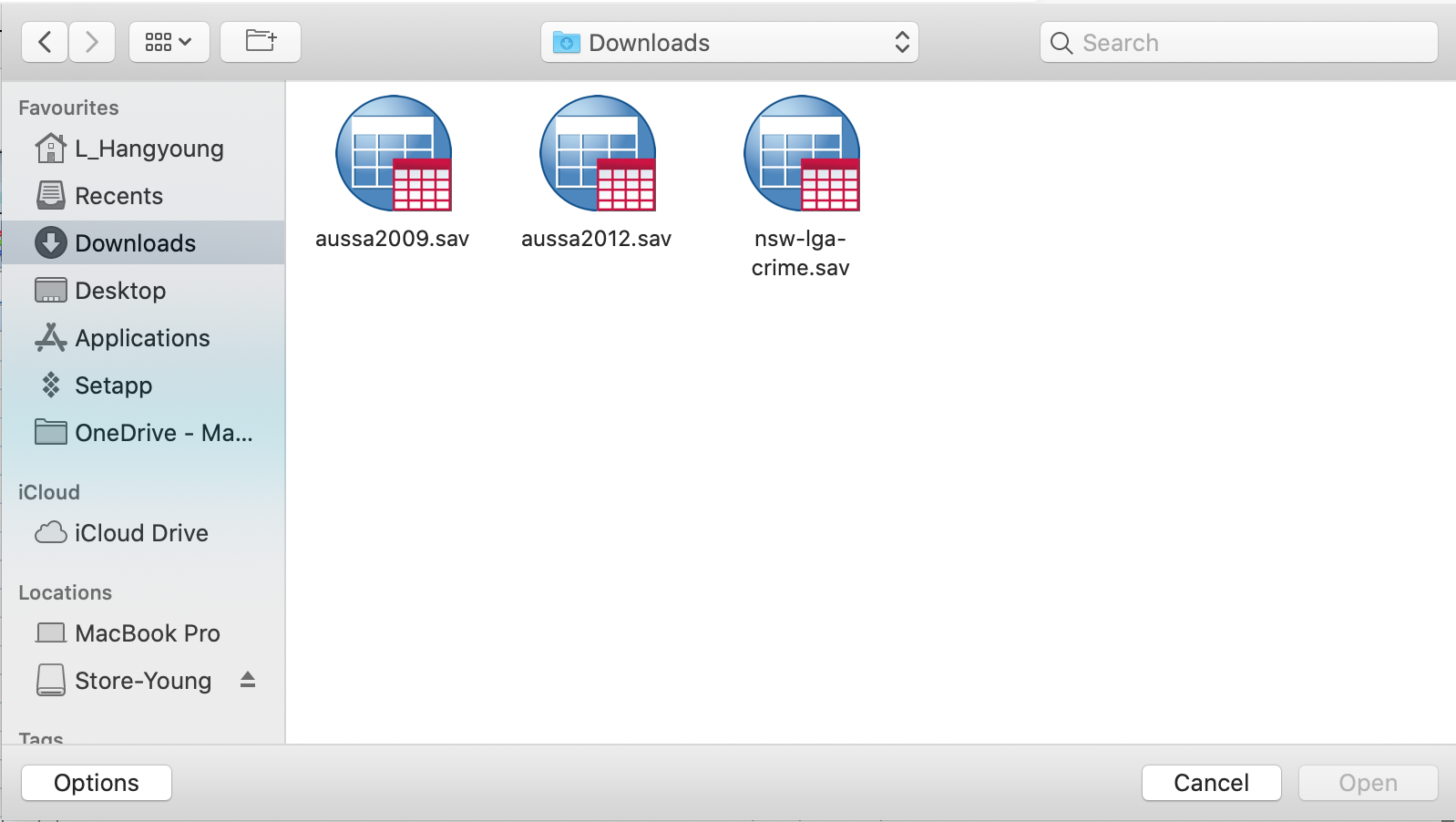This screenshot has width=1456, height=822.
Task: Click the Setapp diamond icon
Action: [x=51, y=385]
